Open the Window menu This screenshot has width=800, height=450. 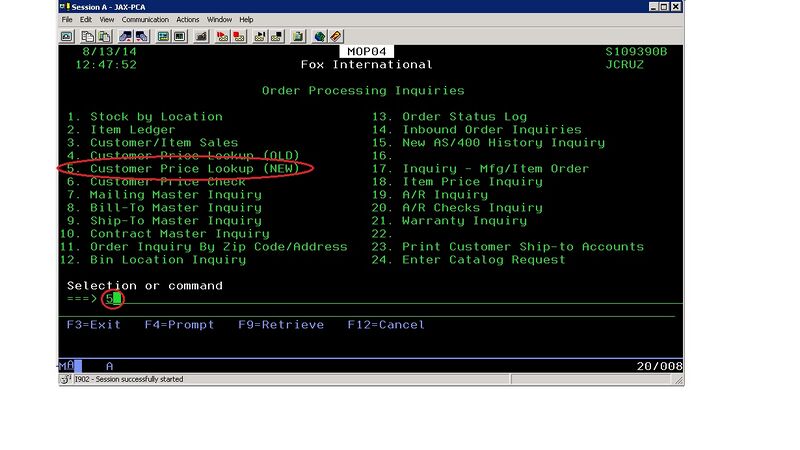[219, 20]
